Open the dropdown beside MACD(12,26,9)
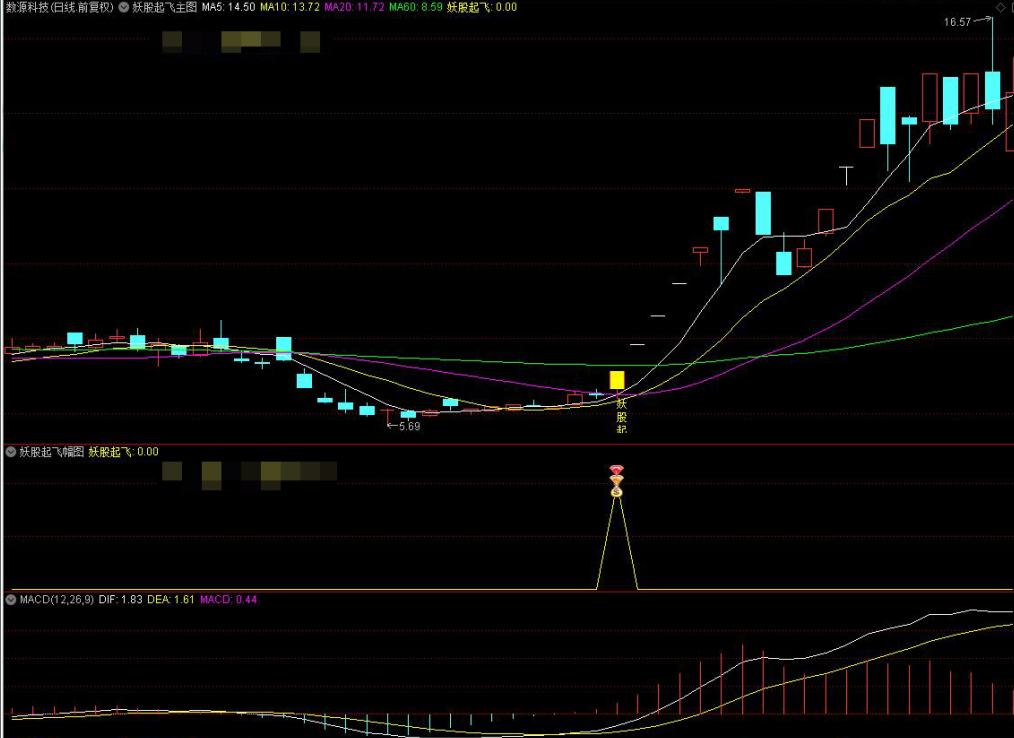1014x738 pixels. [10, 600]
